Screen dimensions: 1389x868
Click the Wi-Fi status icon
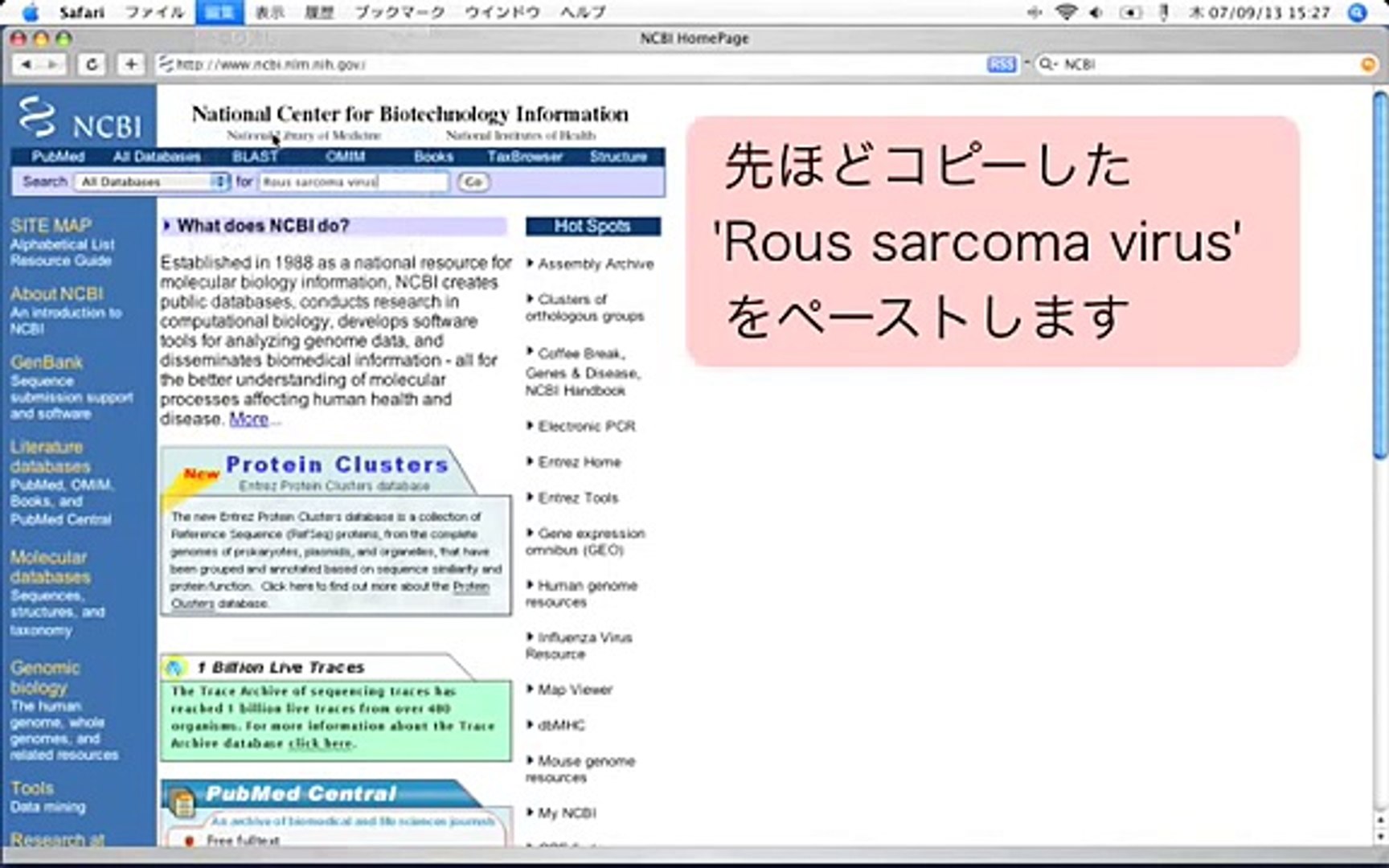[x=1066, y=12]
